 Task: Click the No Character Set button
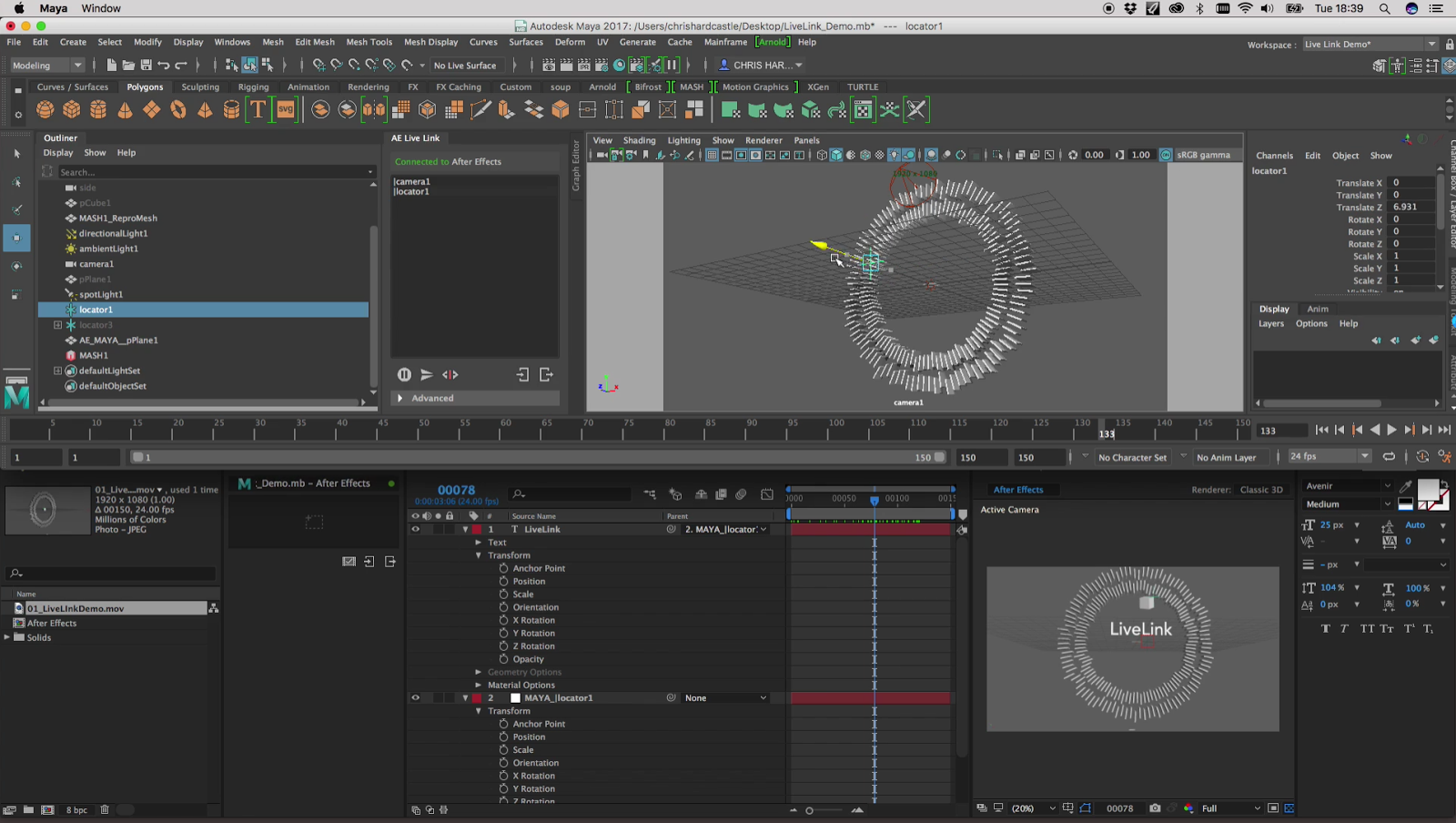tap(1132, 457)
